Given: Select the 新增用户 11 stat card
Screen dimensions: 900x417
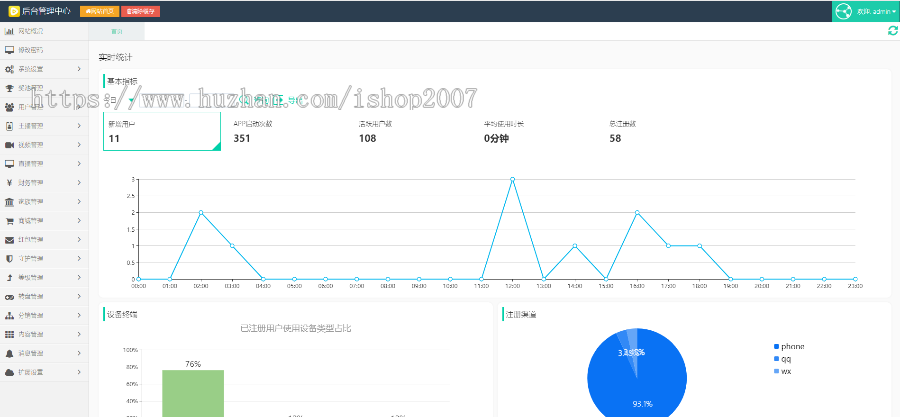Looking at the screenshot, I should point(162,131).
